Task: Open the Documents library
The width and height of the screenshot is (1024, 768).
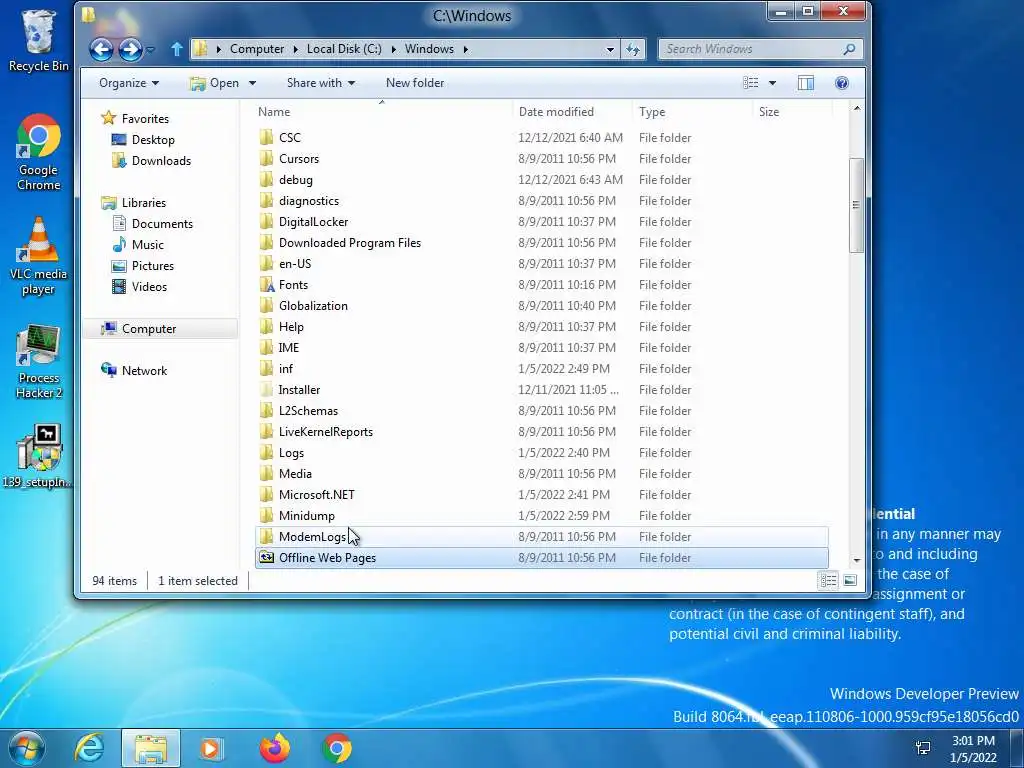Action: point(162,223)
